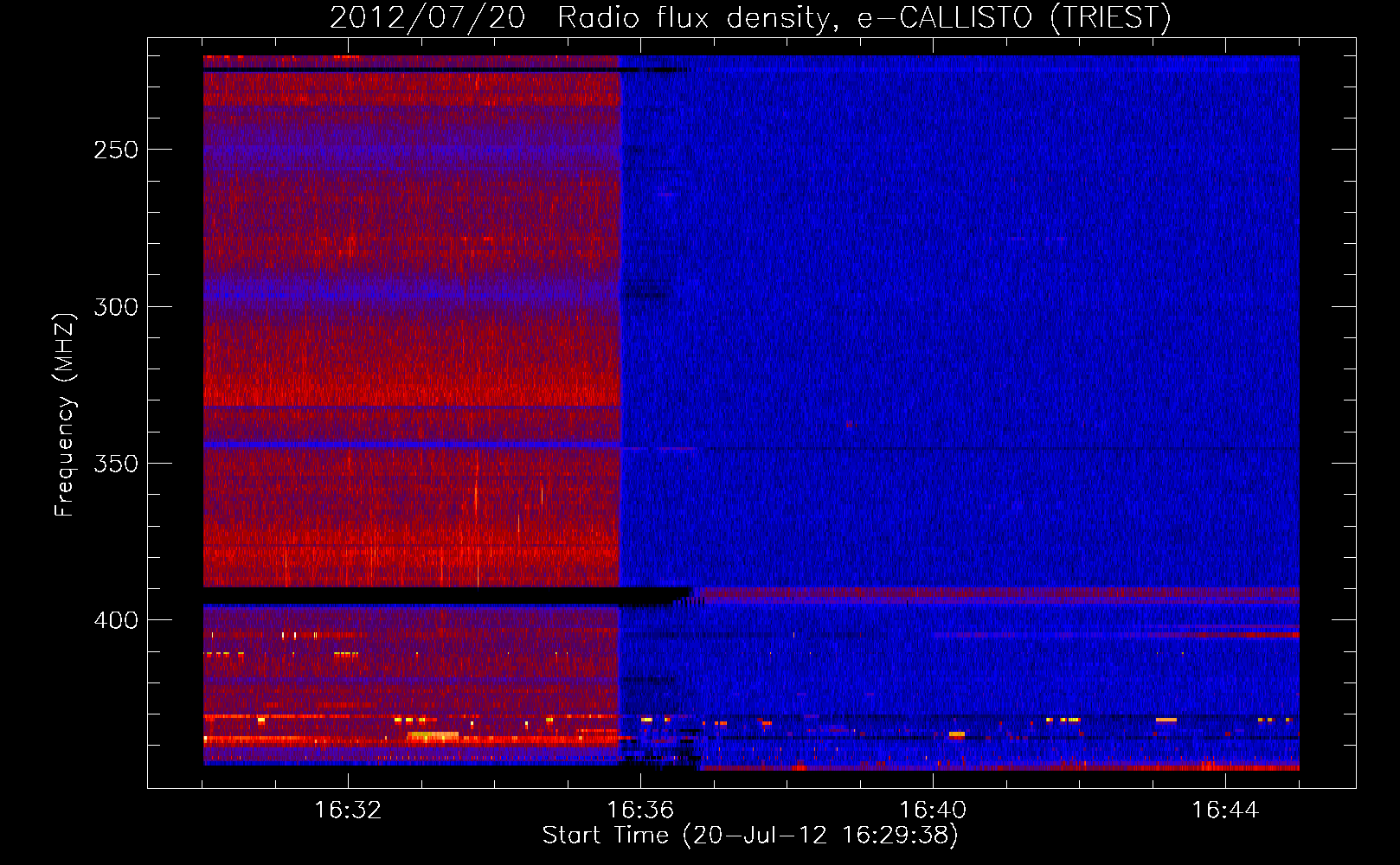Click the 16:40 time tick label
The height and width of the screenshot is (865, 1400).
pyautogui.click(x=933, y=810)
